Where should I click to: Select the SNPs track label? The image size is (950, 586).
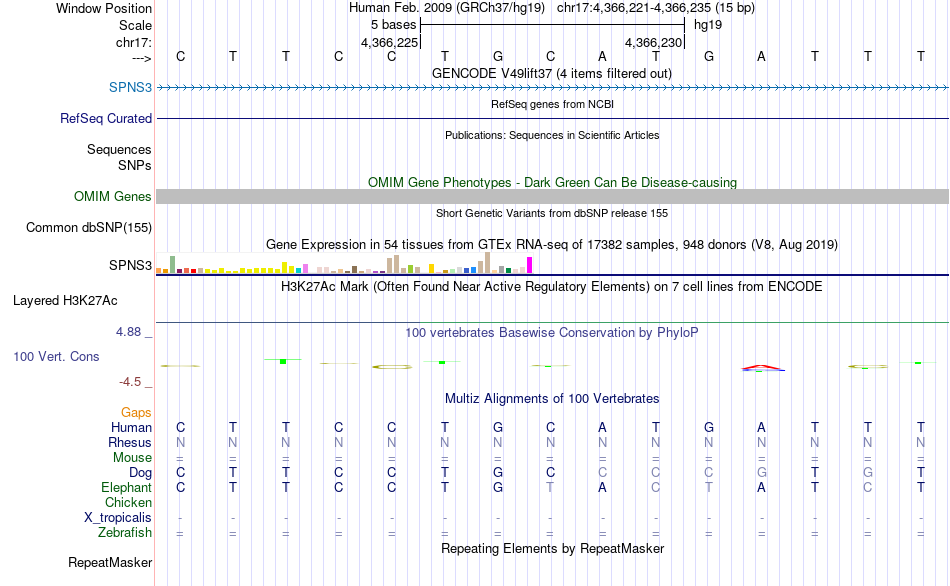[x=135, y=165]
